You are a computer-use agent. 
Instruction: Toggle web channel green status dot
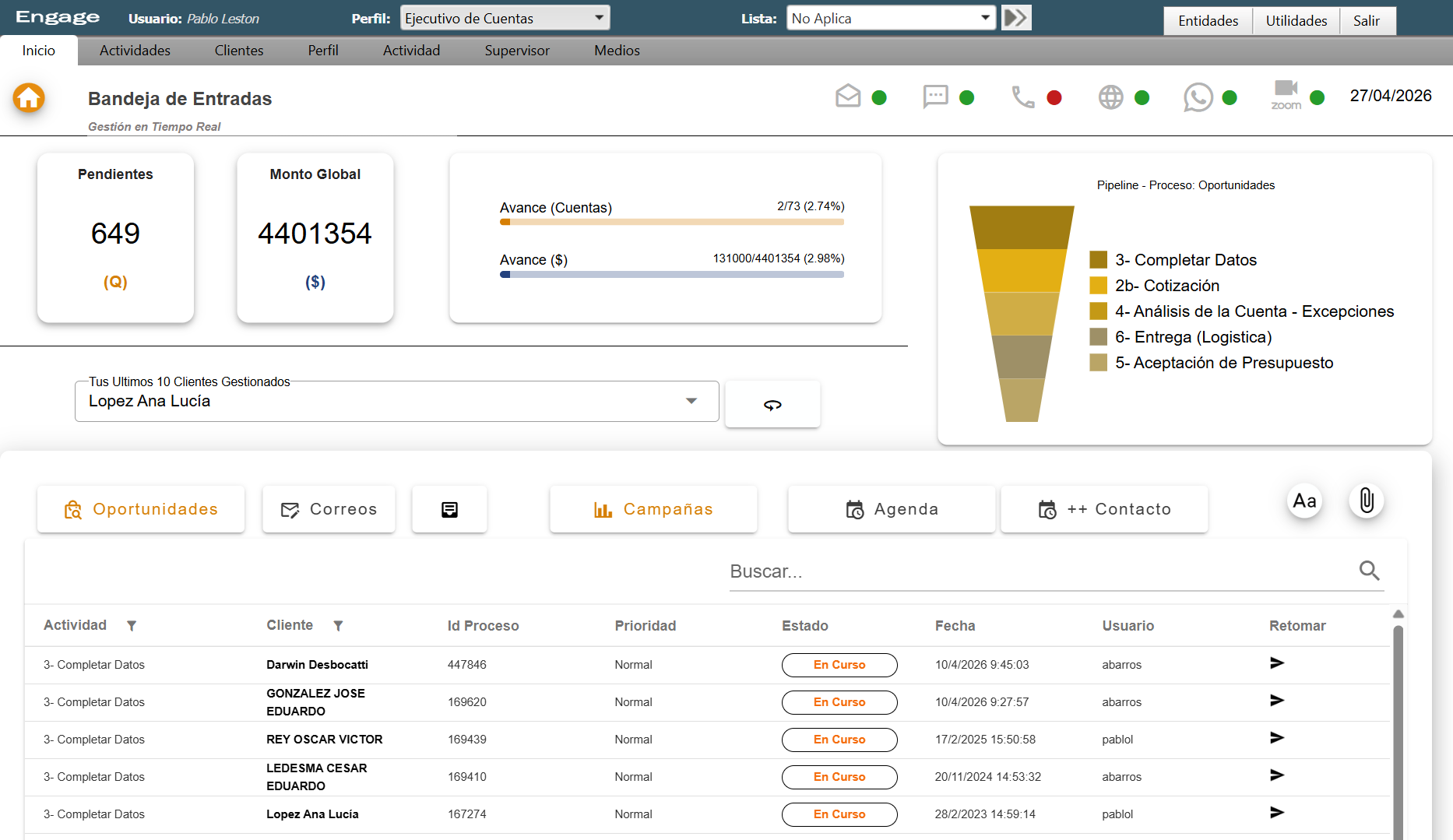[x=1142, y=97]
